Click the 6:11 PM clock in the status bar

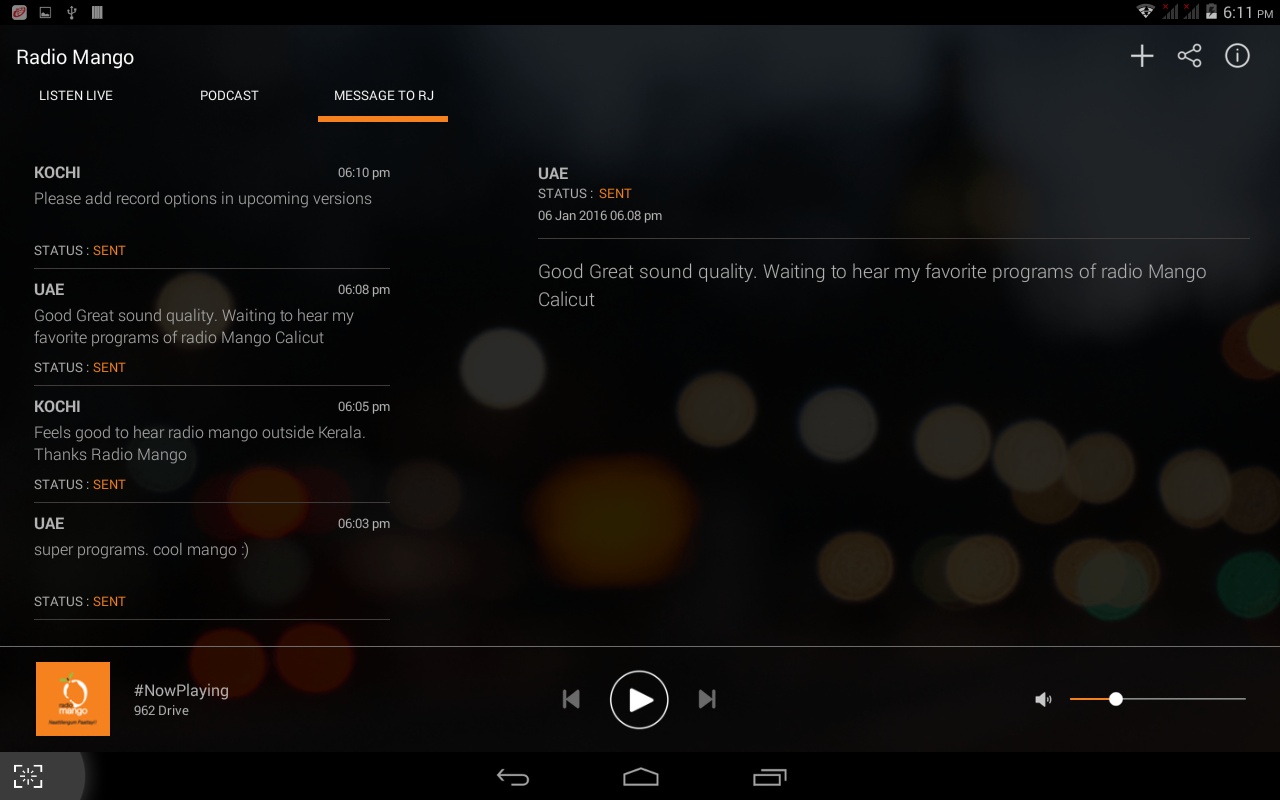pos(1248,13)
